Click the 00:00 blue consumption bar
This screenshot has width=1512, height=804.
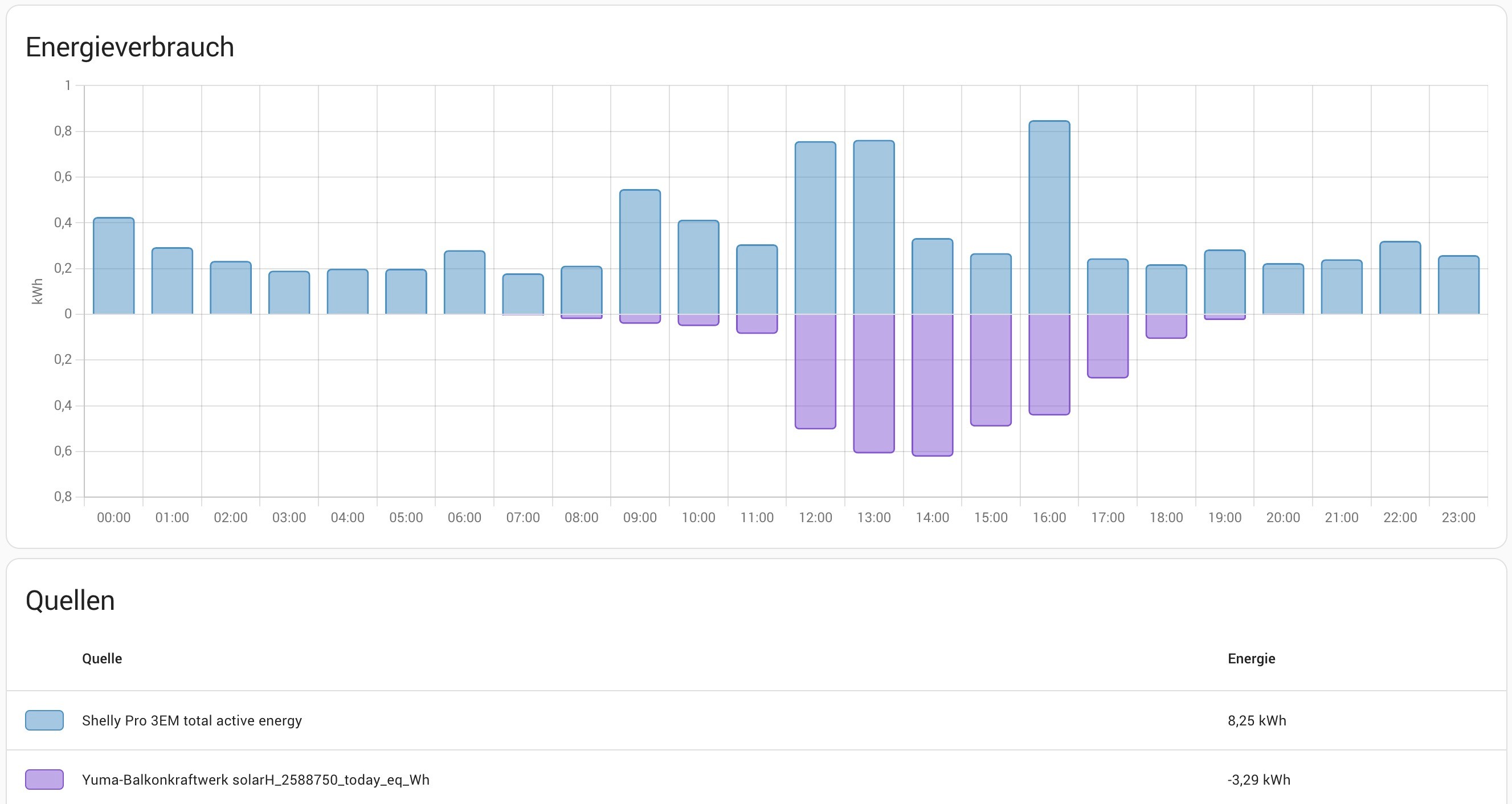pyautogui.click(x=114, y=266)
